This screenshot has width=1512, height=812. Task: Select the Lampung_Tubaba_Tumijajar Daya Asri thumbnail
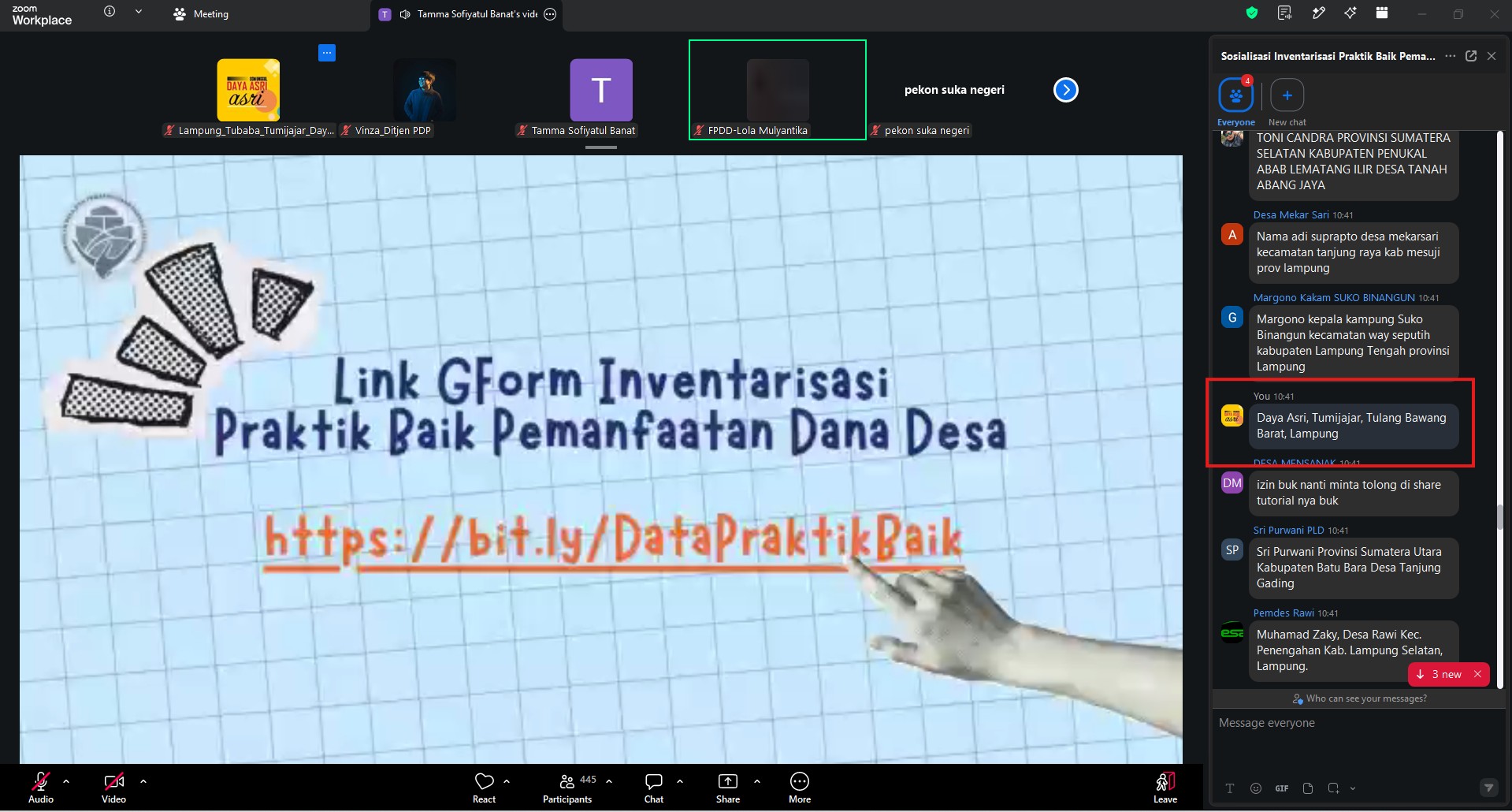tap(248, 89)
